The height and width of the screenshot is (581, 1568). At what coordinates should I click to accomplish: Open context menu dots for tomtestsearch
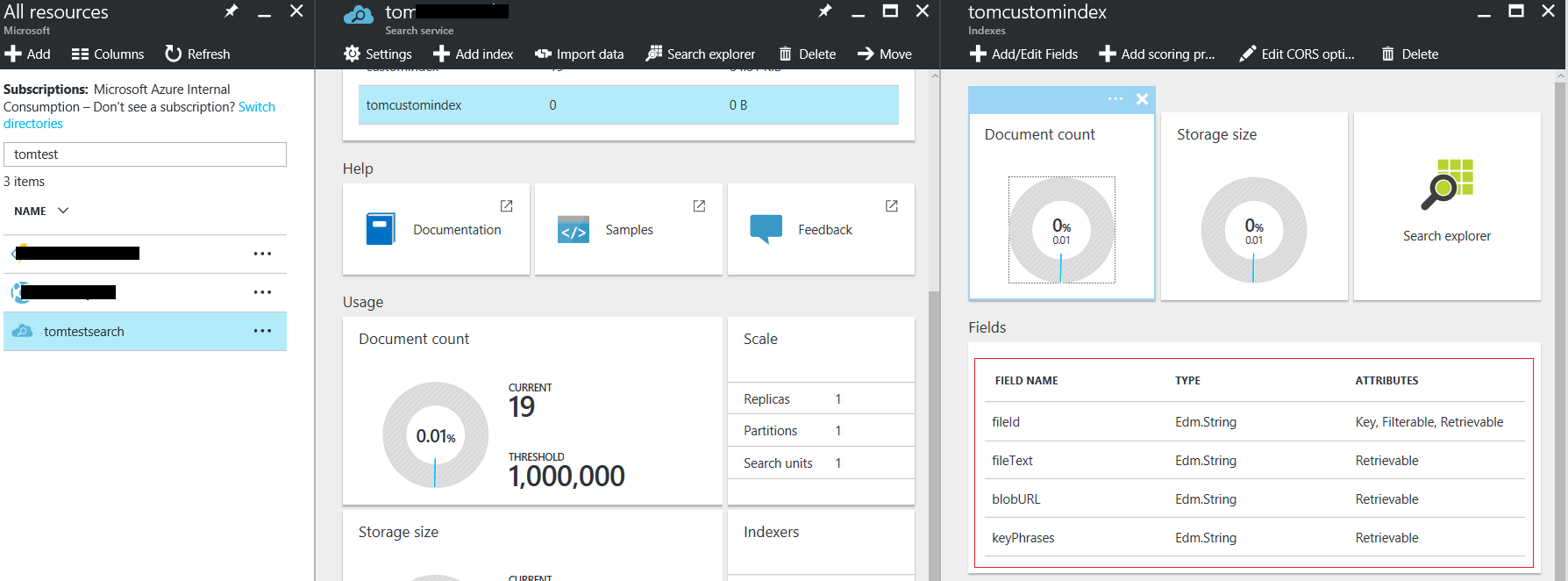(262, 331)
